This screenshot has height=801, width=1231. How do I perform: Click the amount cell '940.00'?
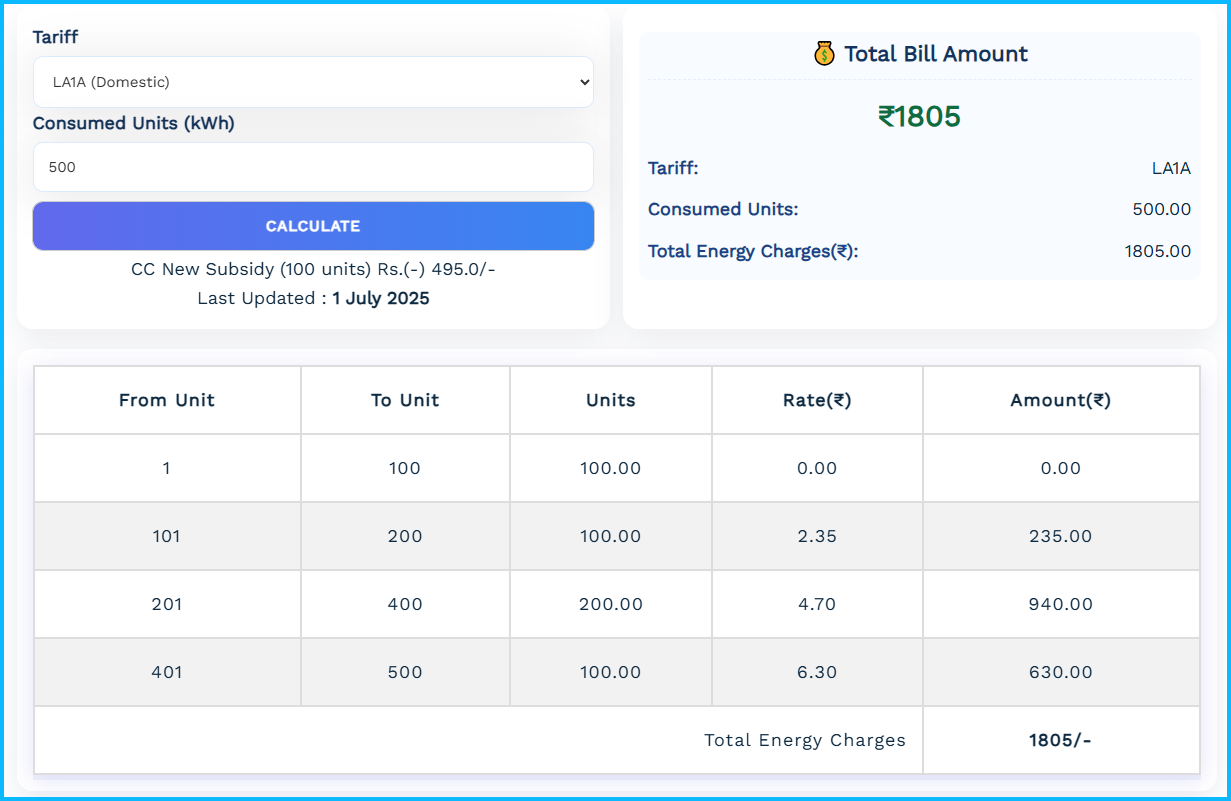(1061, 604)
